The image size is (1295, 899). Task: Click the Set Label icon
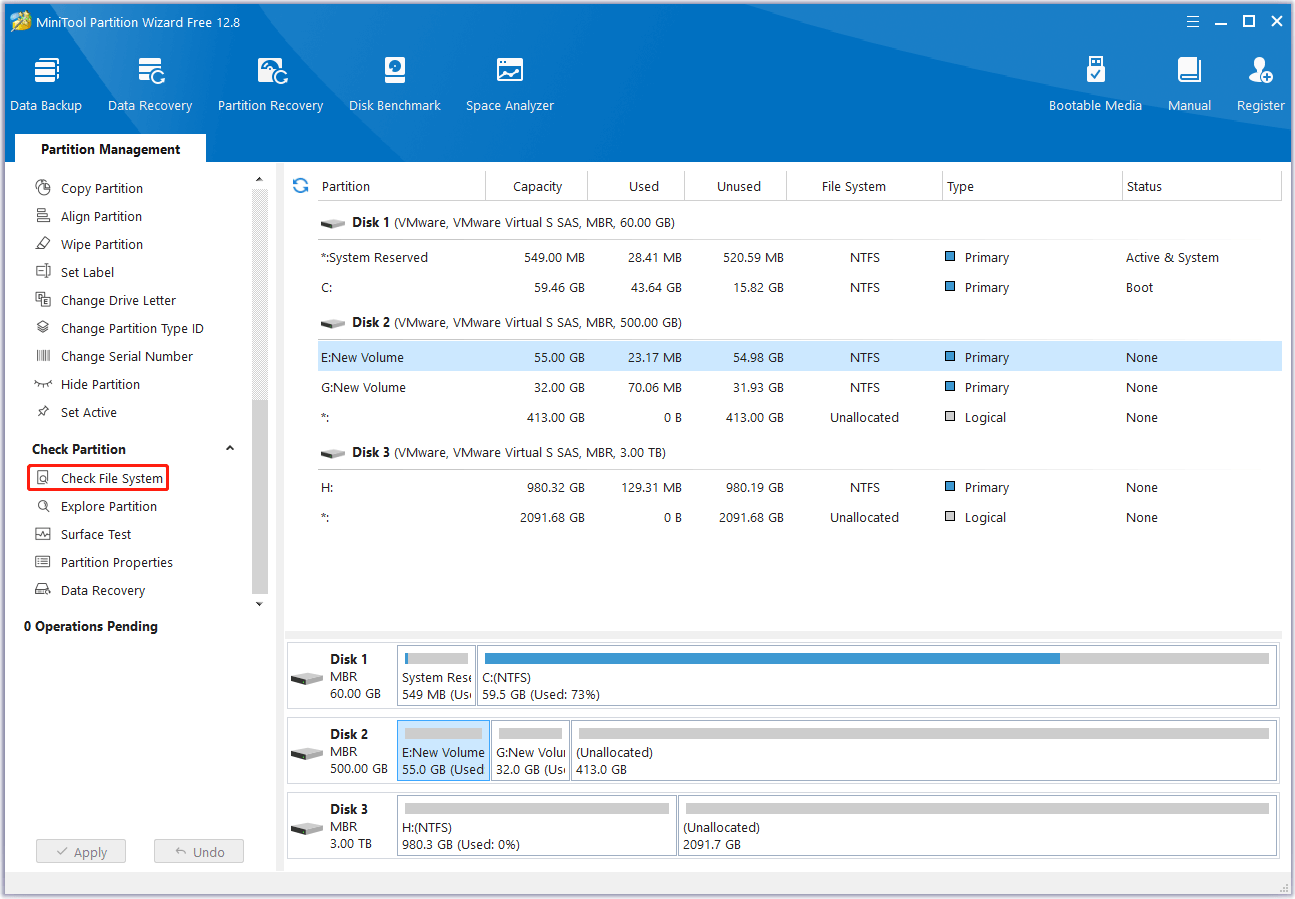(43, 272)
